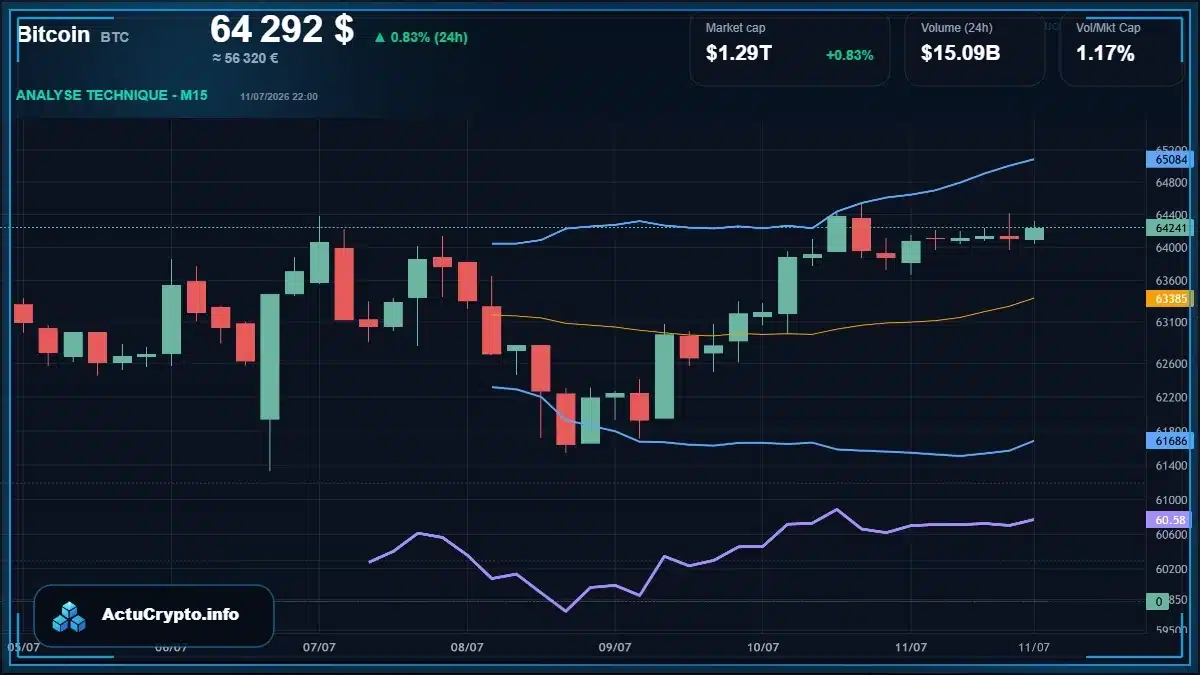
Task: Click the 06/07 date axis label
Action: [x=171, y=647]
